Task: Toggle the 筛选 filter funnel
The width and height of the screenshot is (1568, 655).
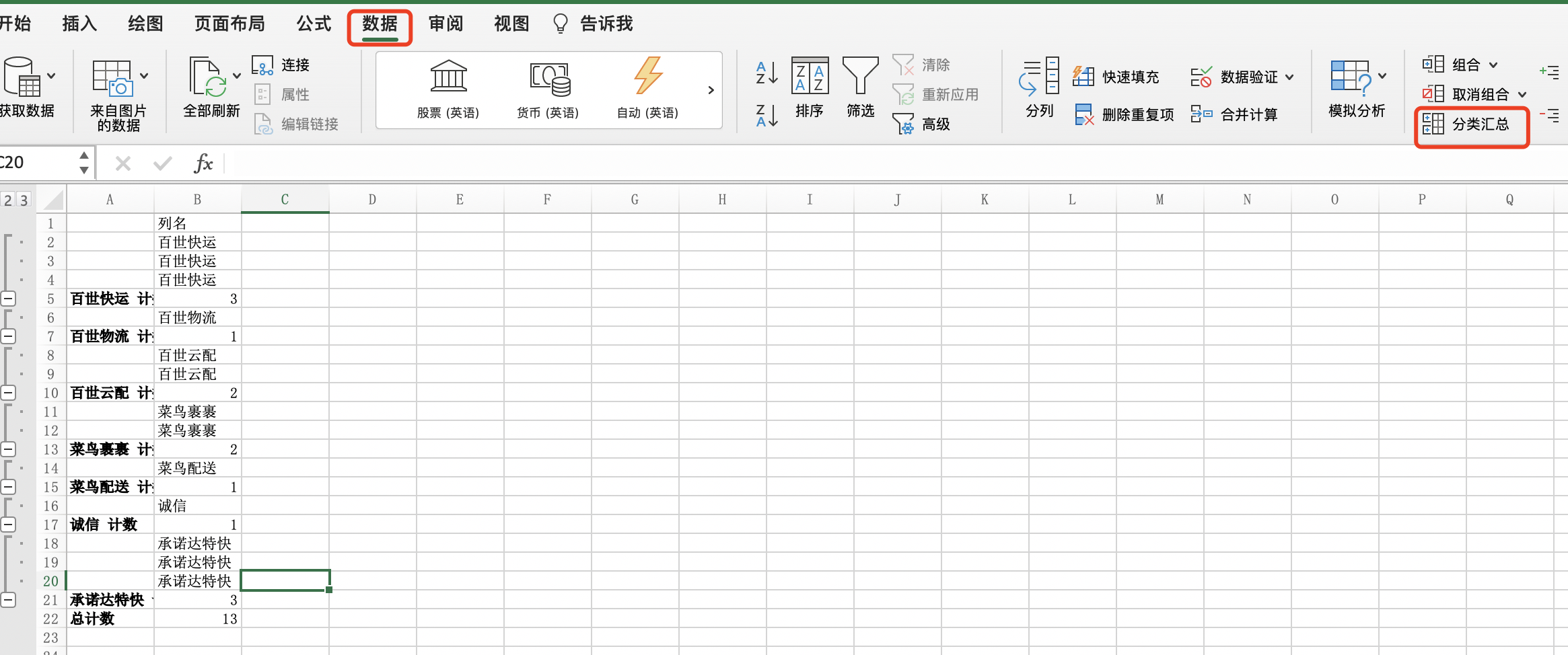Action: 861,88
